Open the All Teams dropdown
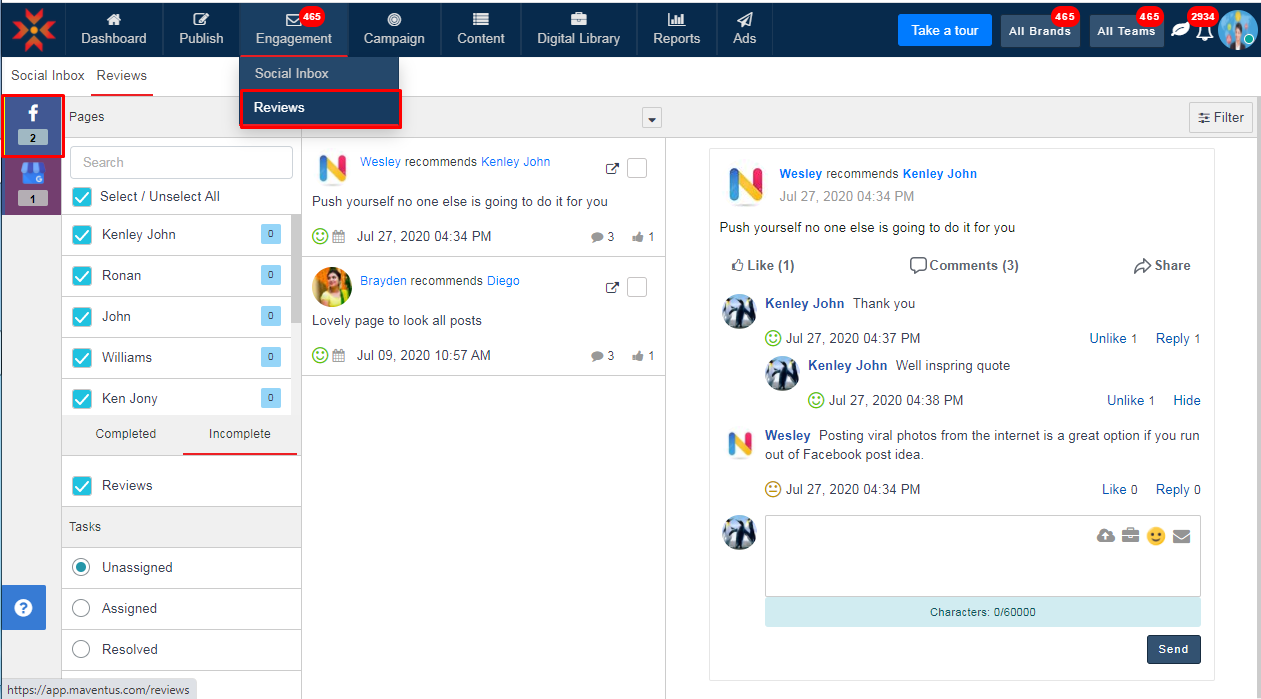1261x699 pixels. [1126, 31]
